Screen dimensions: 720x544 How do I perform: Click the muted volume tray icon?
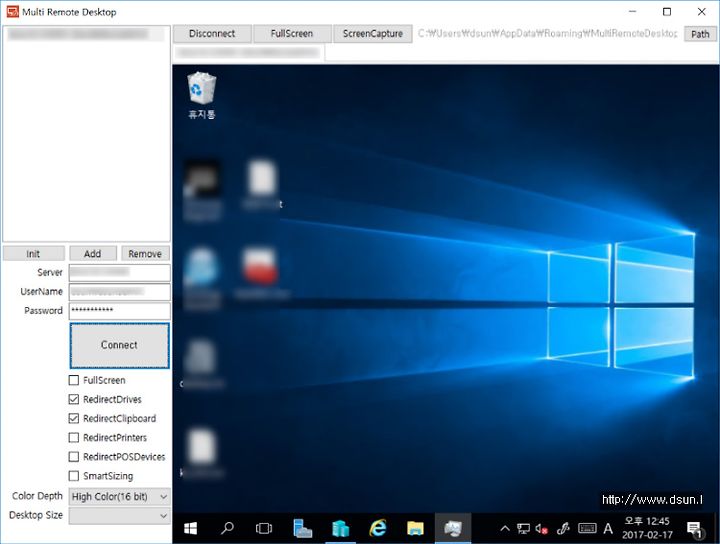pyautogui.click(x=541, y=529)
